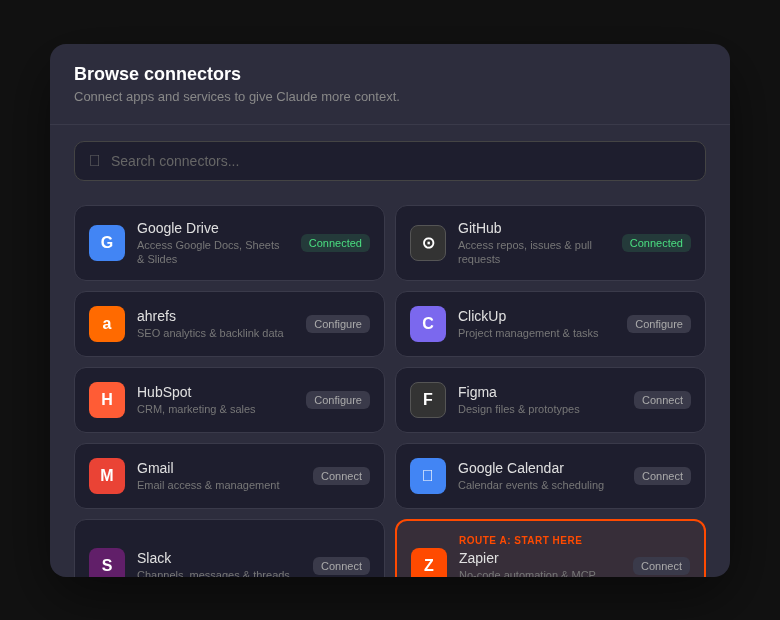
Task: Click the 'Browse connectors' heading
Action: point(157,74)
